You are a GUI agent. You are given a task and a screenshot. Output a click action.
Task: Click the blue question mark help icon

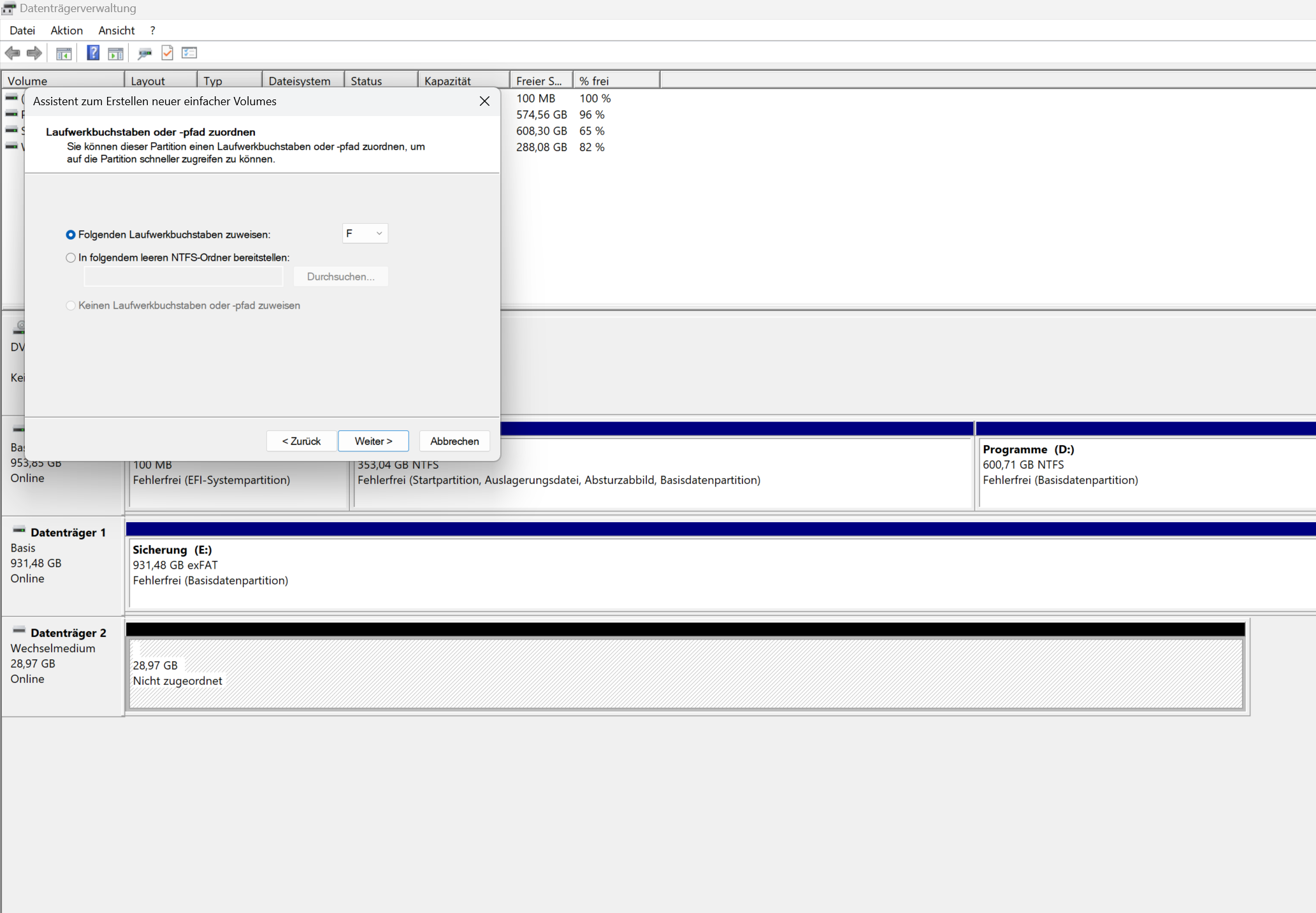[93, 53]
